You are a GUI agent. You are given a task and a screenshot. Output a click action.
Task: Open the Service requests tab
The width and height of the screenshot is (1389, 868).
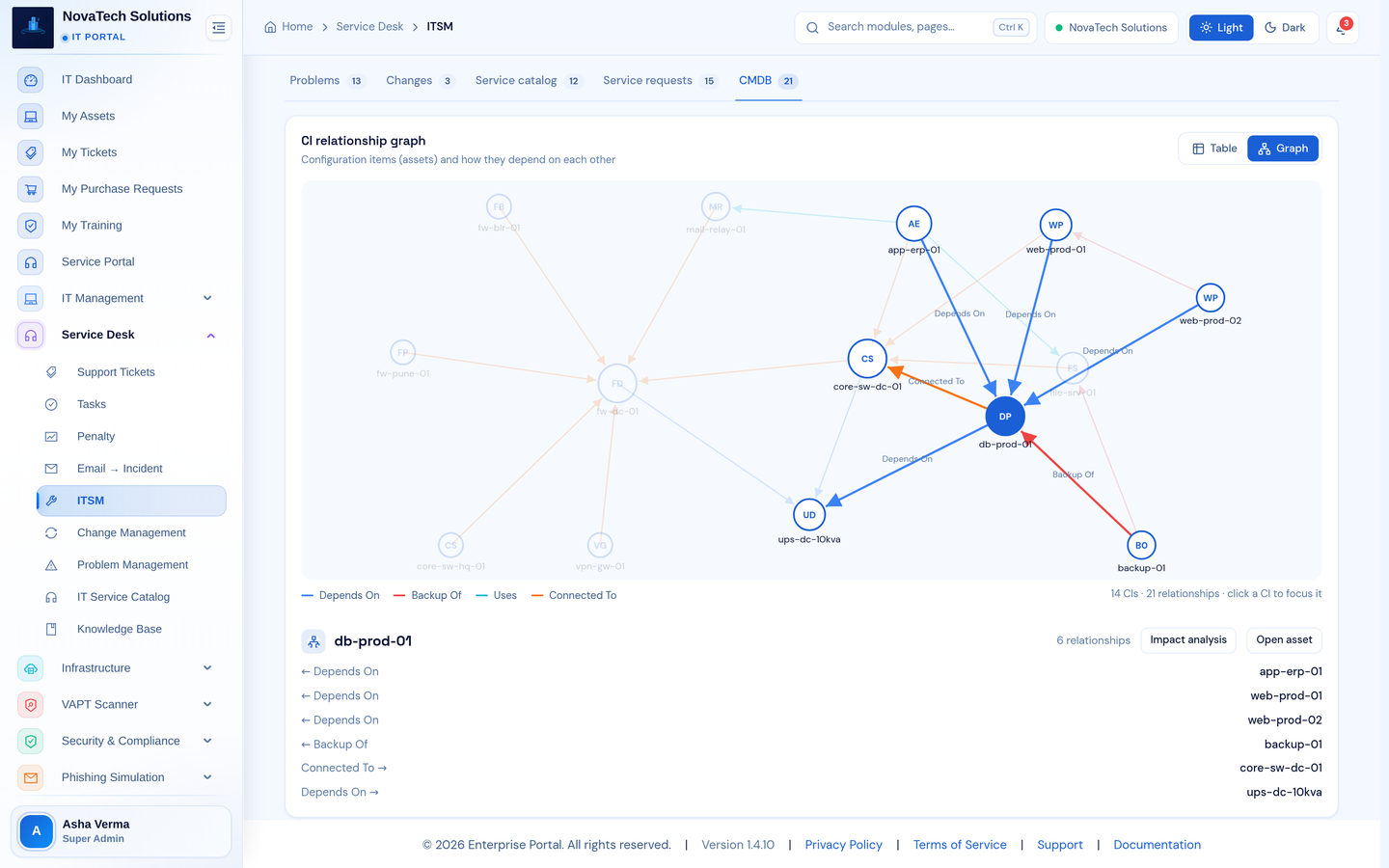tap(660, 81)
